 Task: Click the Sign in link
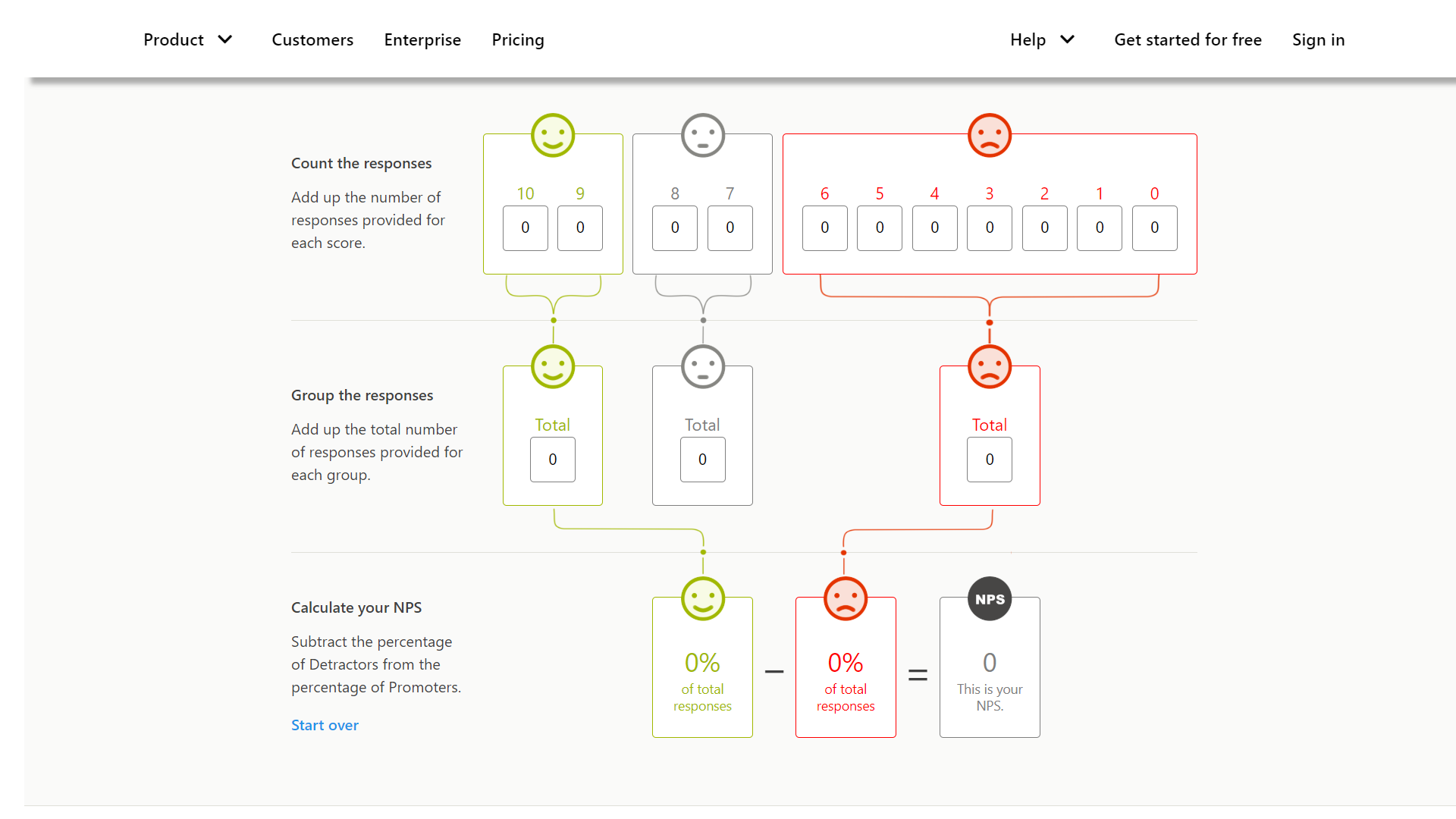(1318, 39)
